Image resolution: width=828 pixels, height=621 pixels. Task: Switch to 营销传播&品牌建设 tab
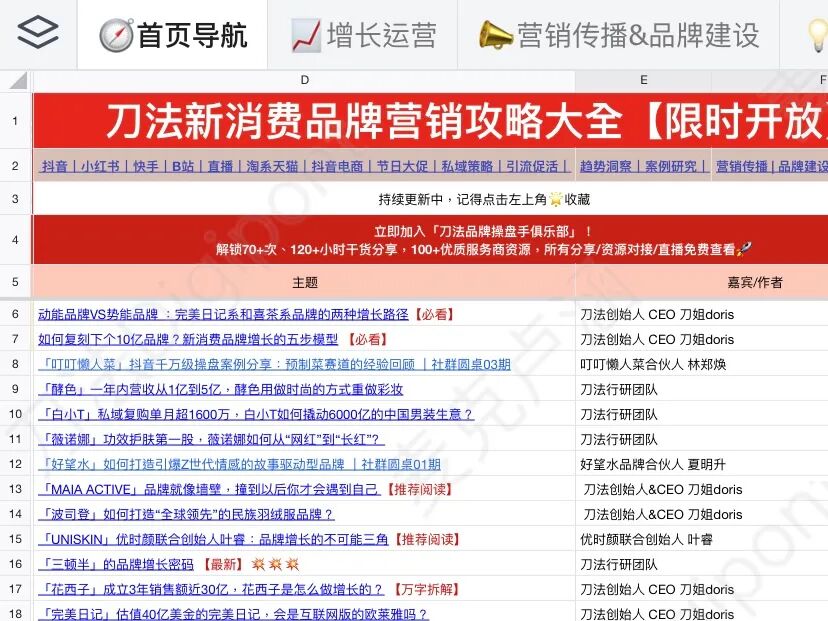coord(618,35)
